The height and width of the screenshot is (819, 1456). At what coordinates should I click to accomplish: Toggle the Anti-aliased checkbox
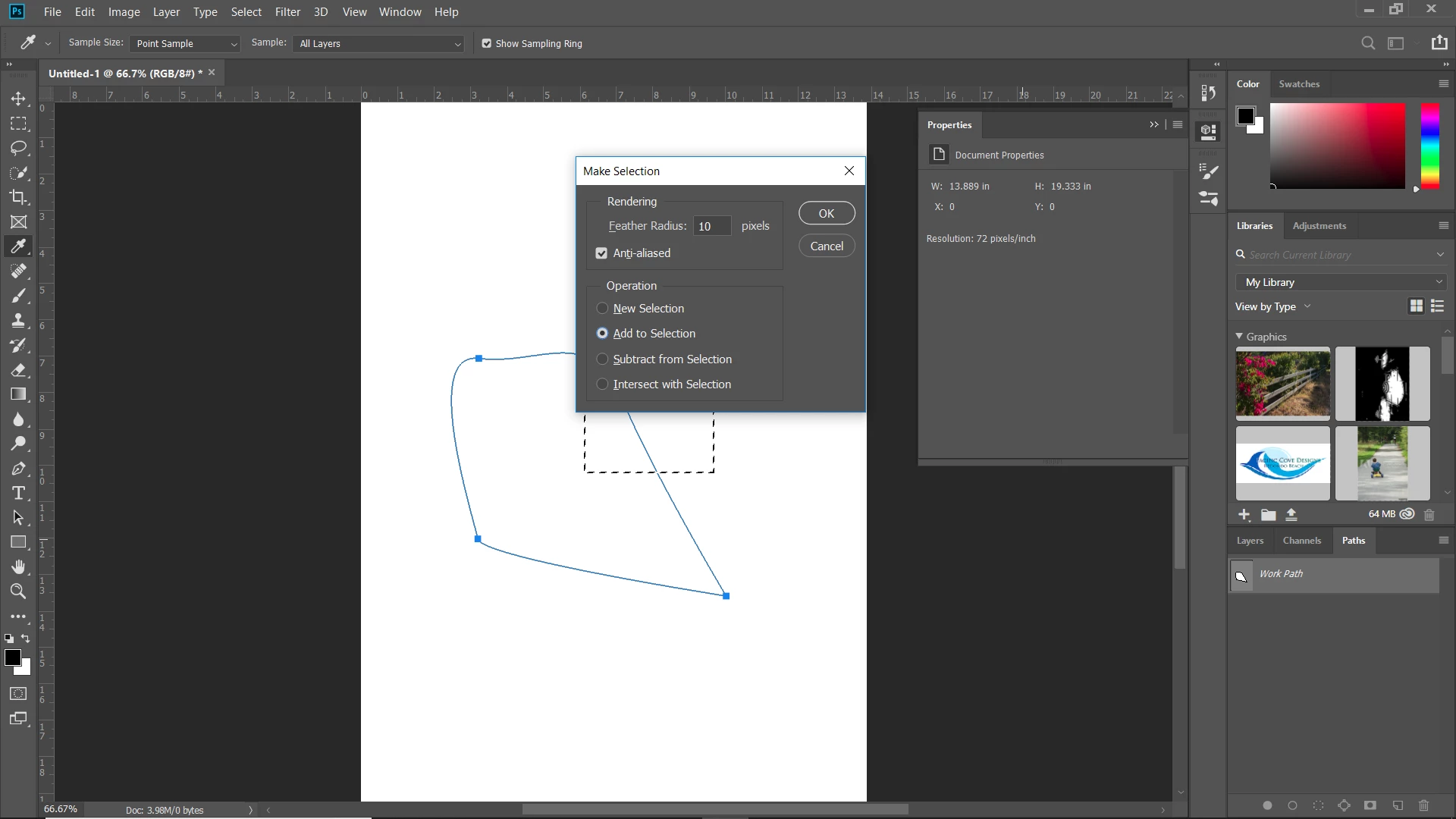pos(601,253)
